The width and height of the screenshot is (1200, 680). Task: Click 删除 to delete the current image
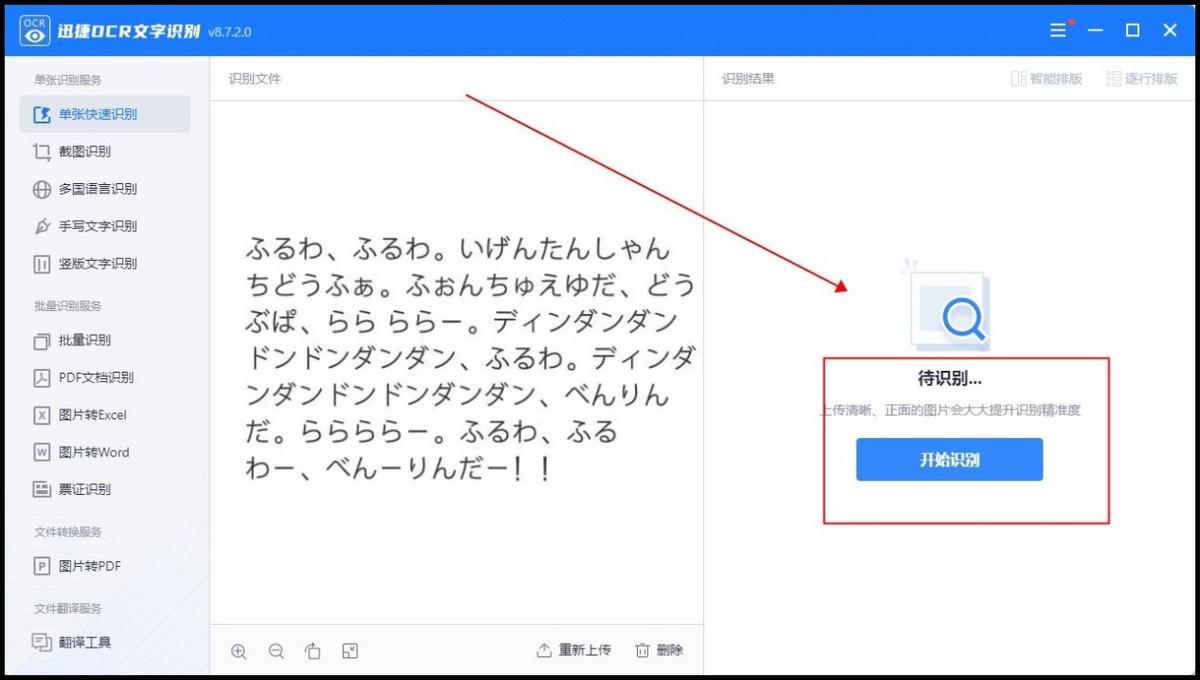tap(659, 650)
